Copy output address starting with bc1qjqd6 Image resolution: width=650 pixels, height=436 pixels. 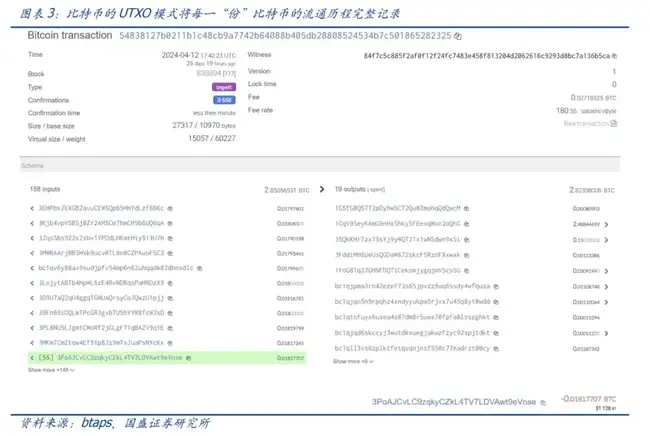(x=496, y=333)
